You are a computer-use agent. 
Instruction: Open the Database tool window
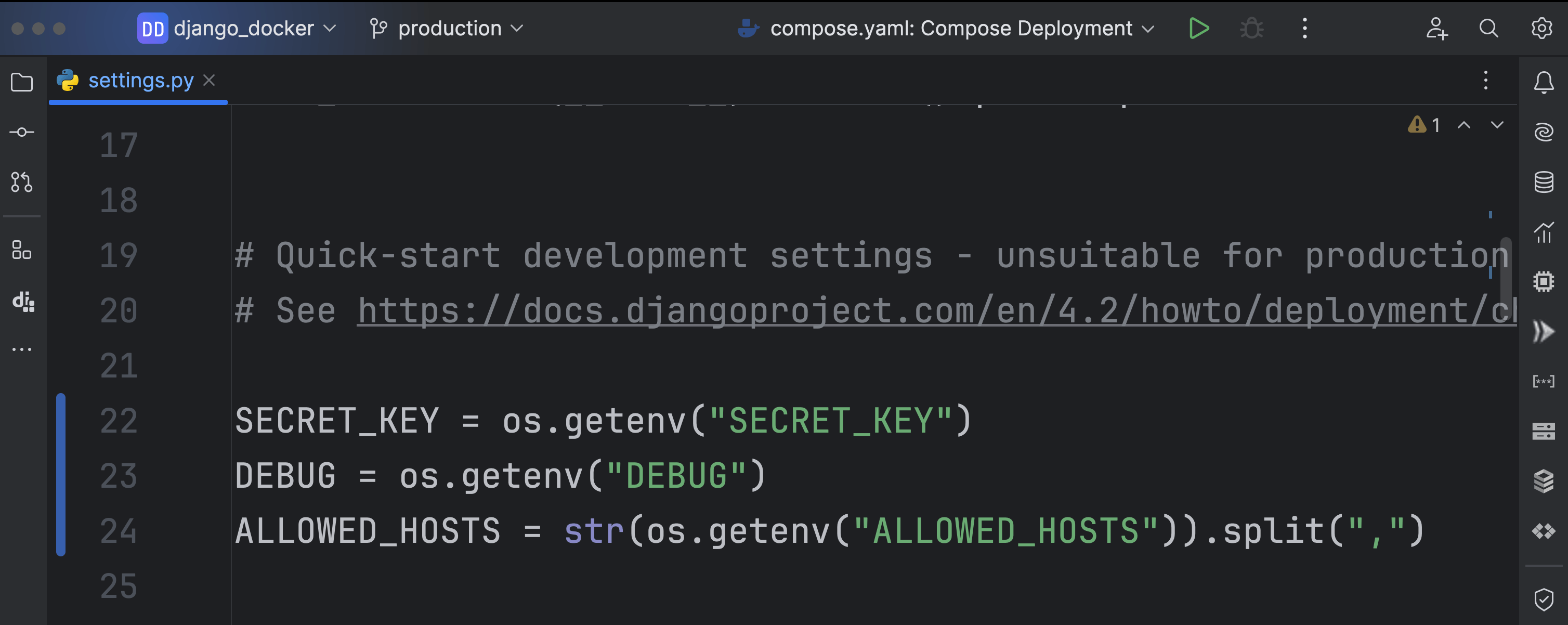click(1543, 182)
